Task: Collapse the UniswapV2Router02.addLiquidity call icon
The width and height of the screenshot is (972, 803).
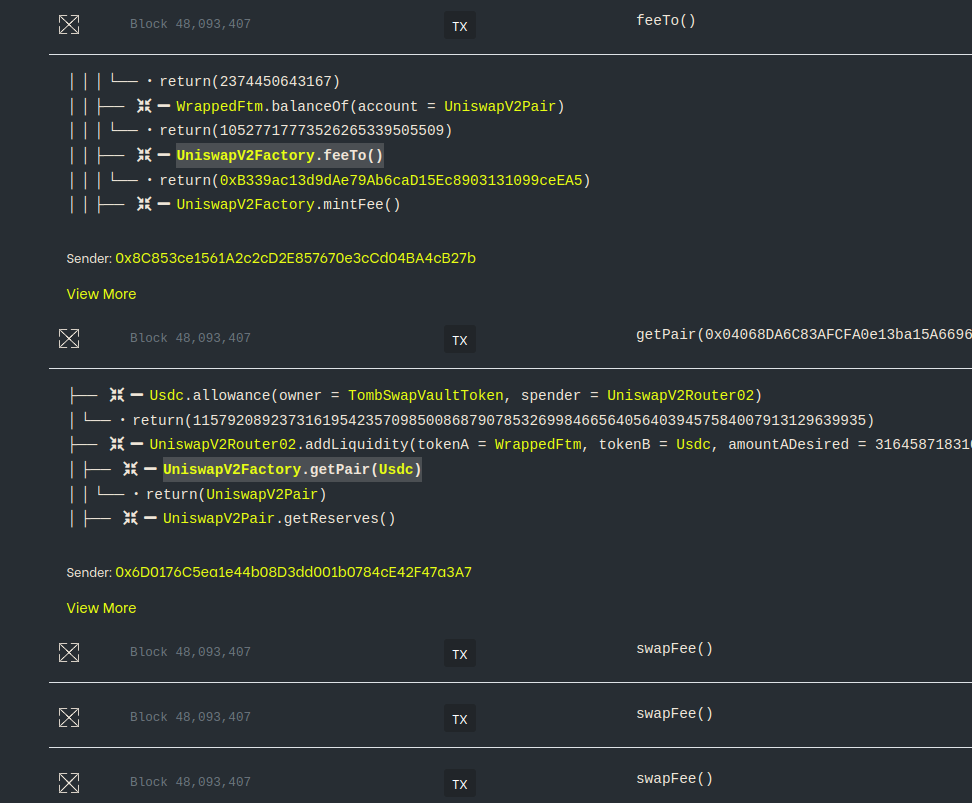Action: coord(117,444)
